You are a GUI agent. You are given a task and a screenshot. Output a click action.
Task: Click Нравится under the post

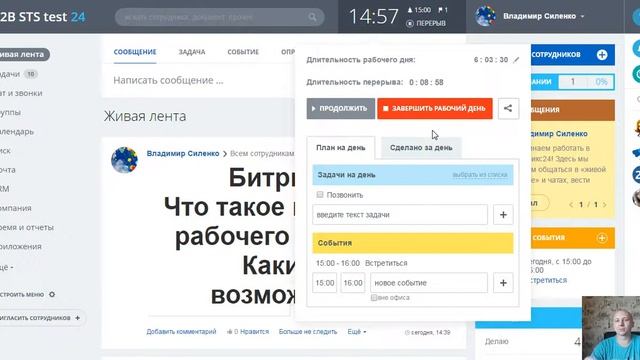254,332
